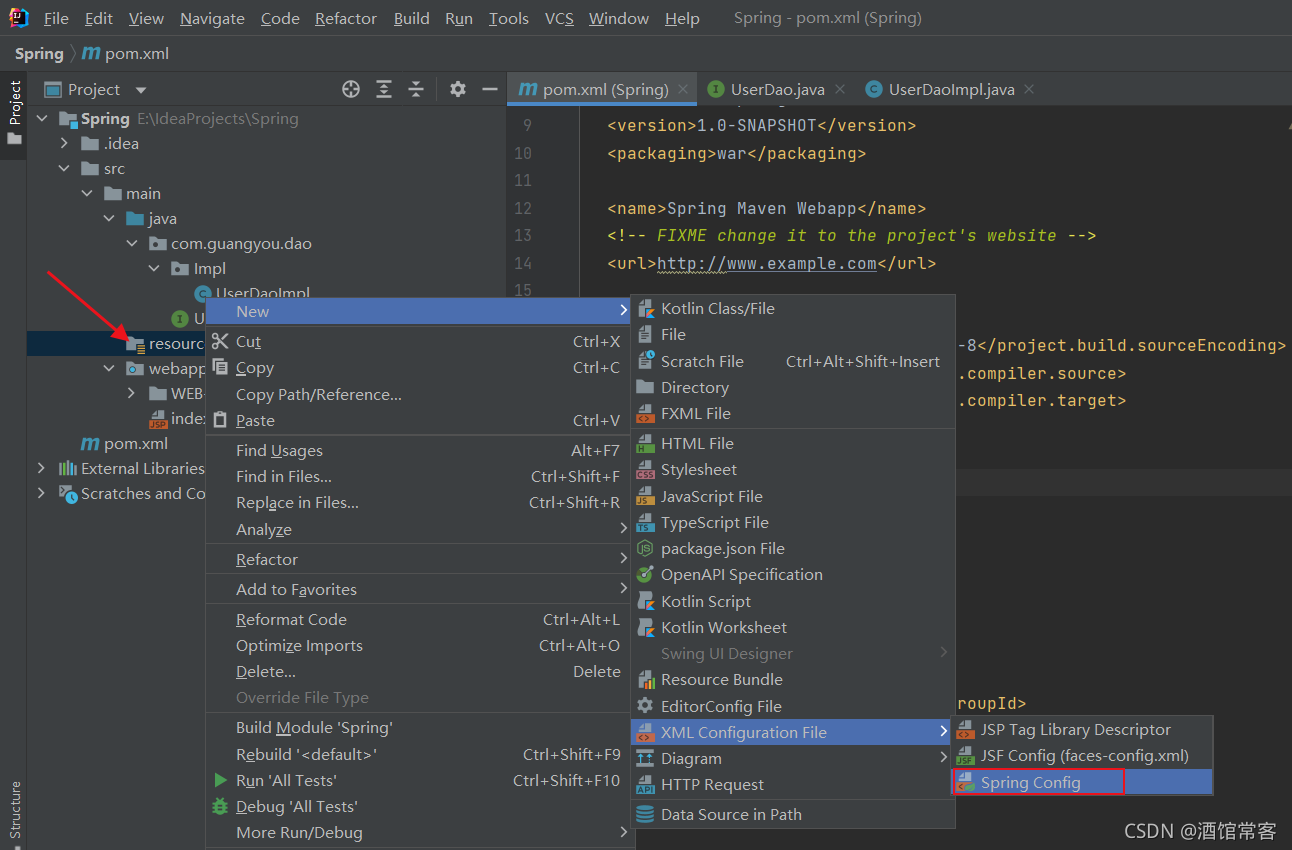Click the FXML File icon
This screenshot has width=1292, height=850.
point(645,413)
